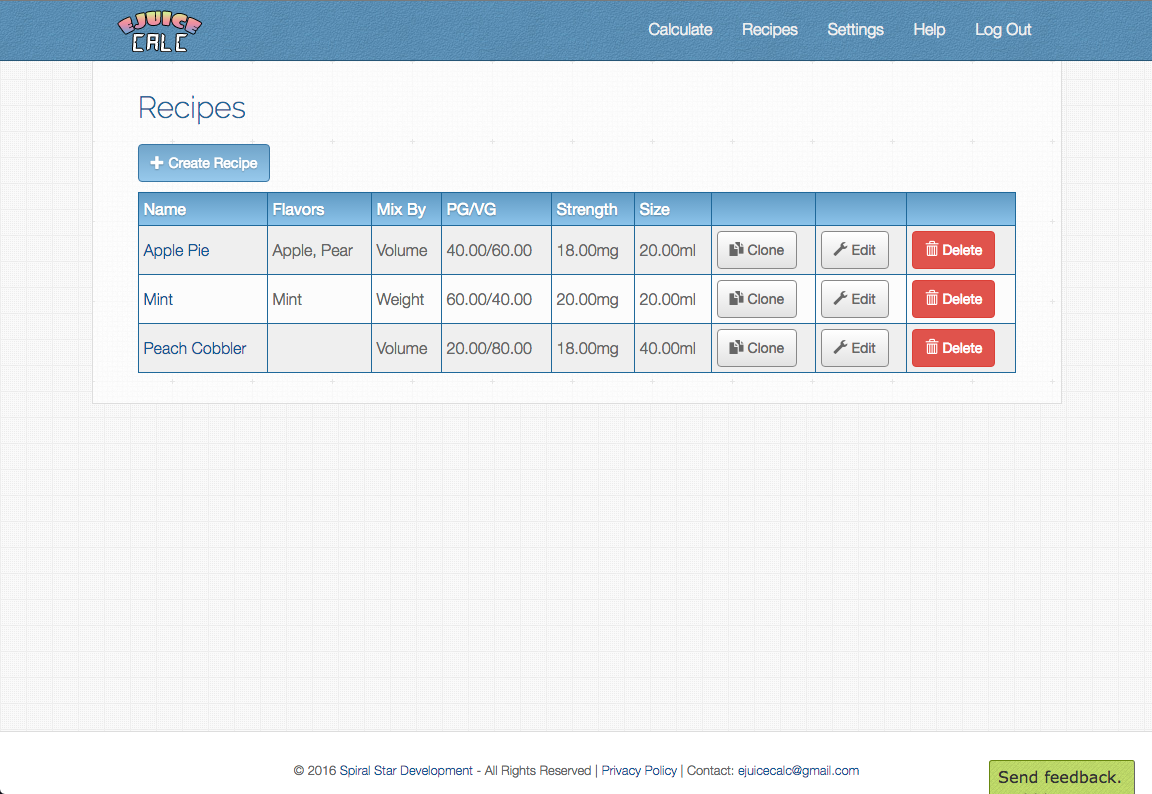Viewport: 1152px width, 794px height.
Task: Click the wrench icon to edit Mint
Action: [842, 298]
